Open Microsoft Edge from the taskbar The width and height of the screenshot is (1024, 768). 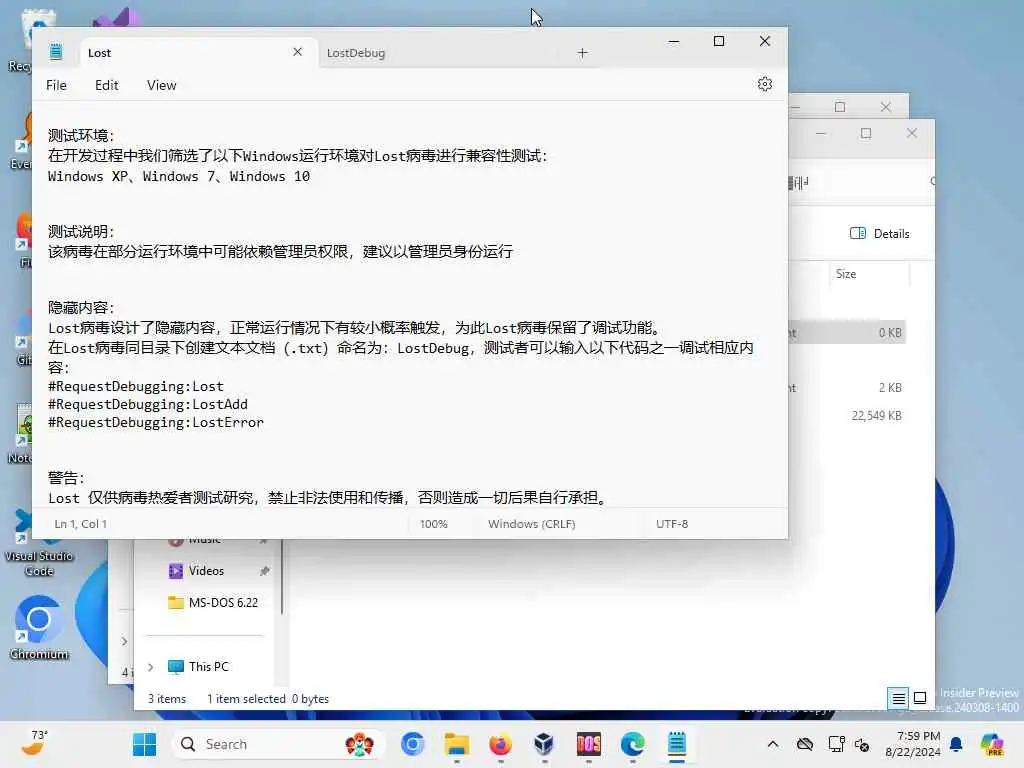(632, 744)
